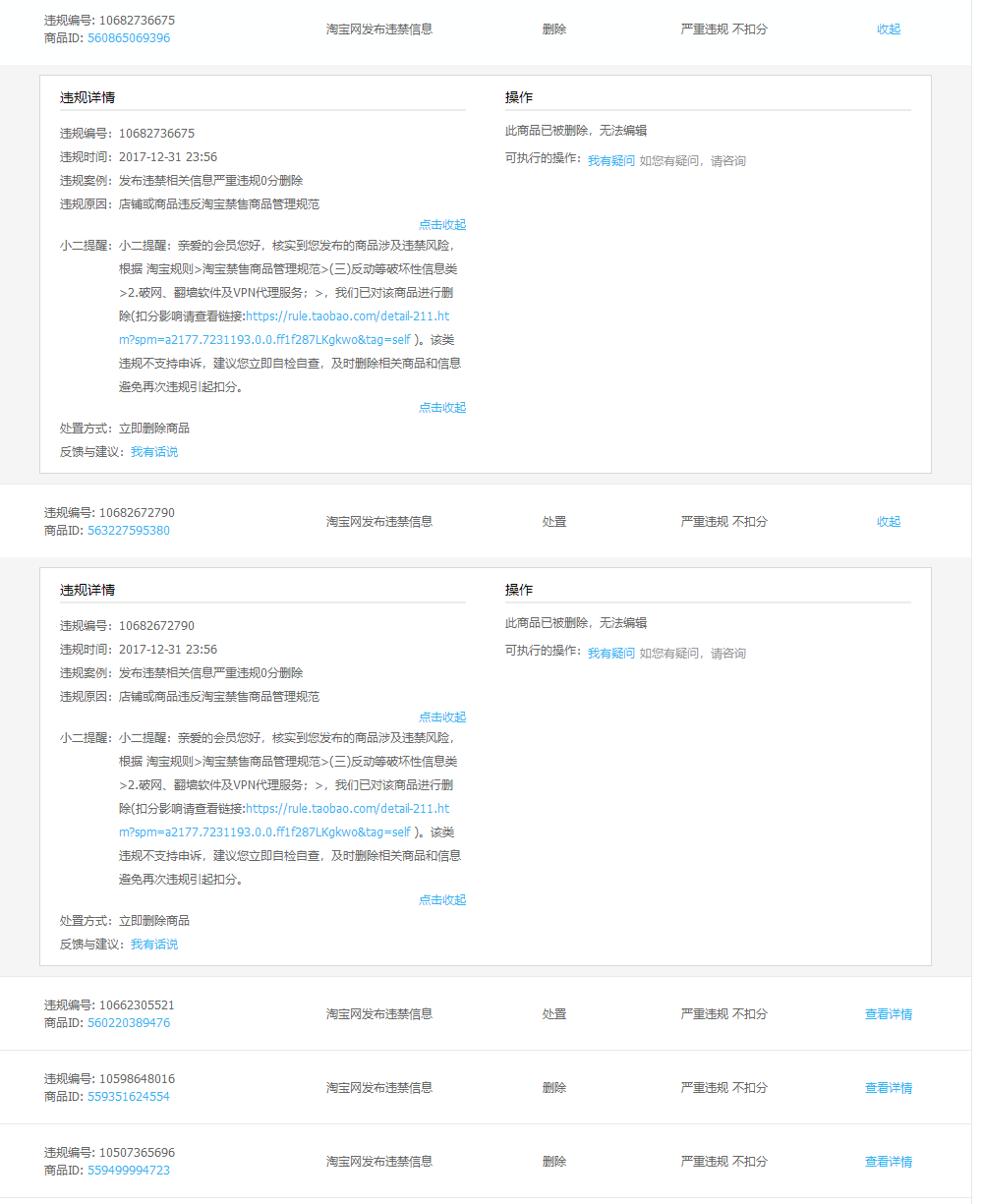
Task: Click 点击收起 above 处置方式 in 10682672790 details
Action: tap(442, 899)
